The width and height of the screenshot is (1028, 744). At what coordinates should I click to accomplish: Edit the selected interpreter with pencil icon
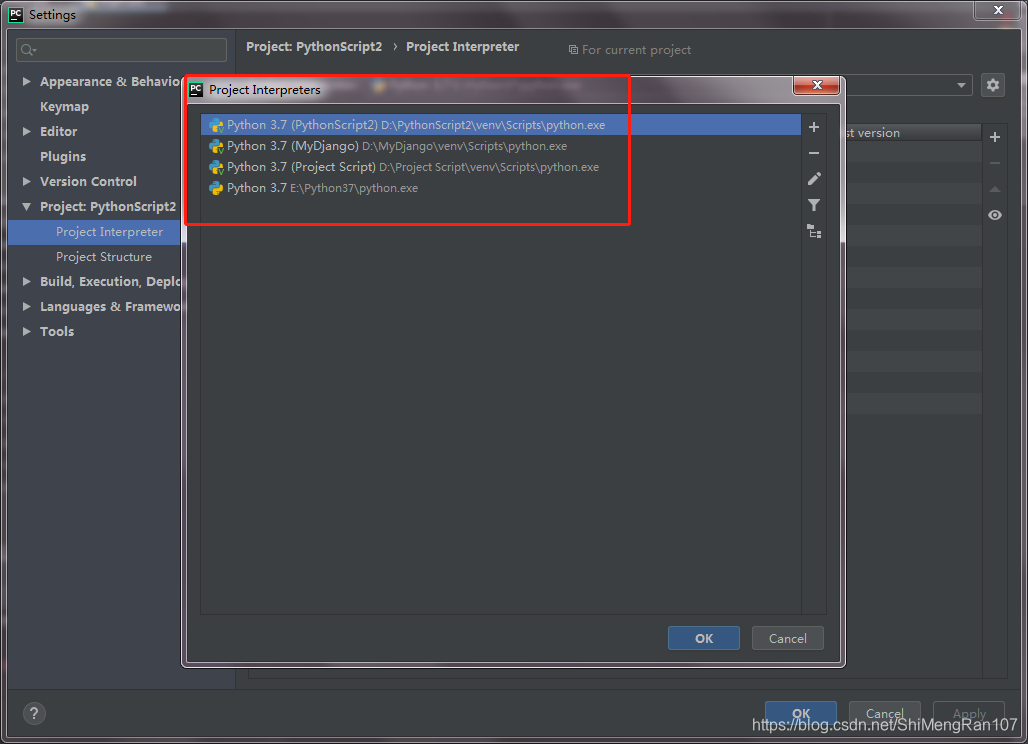(x=814, y=179)
